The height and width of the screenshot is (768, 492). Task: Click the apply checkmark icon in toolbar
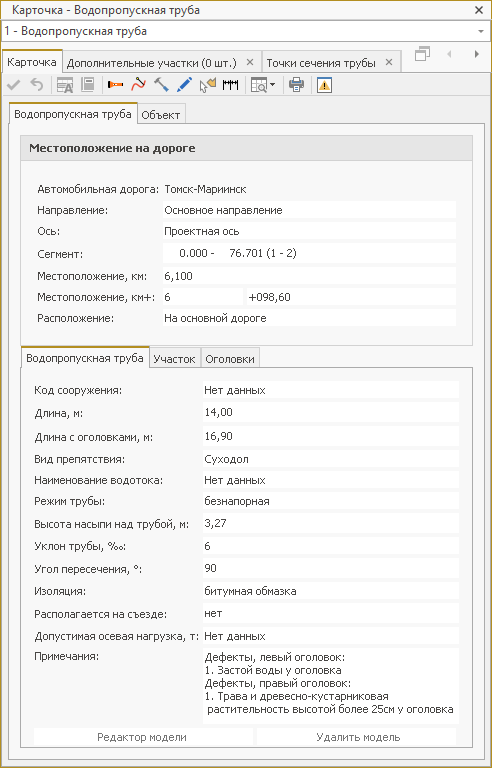pos(13,85)
